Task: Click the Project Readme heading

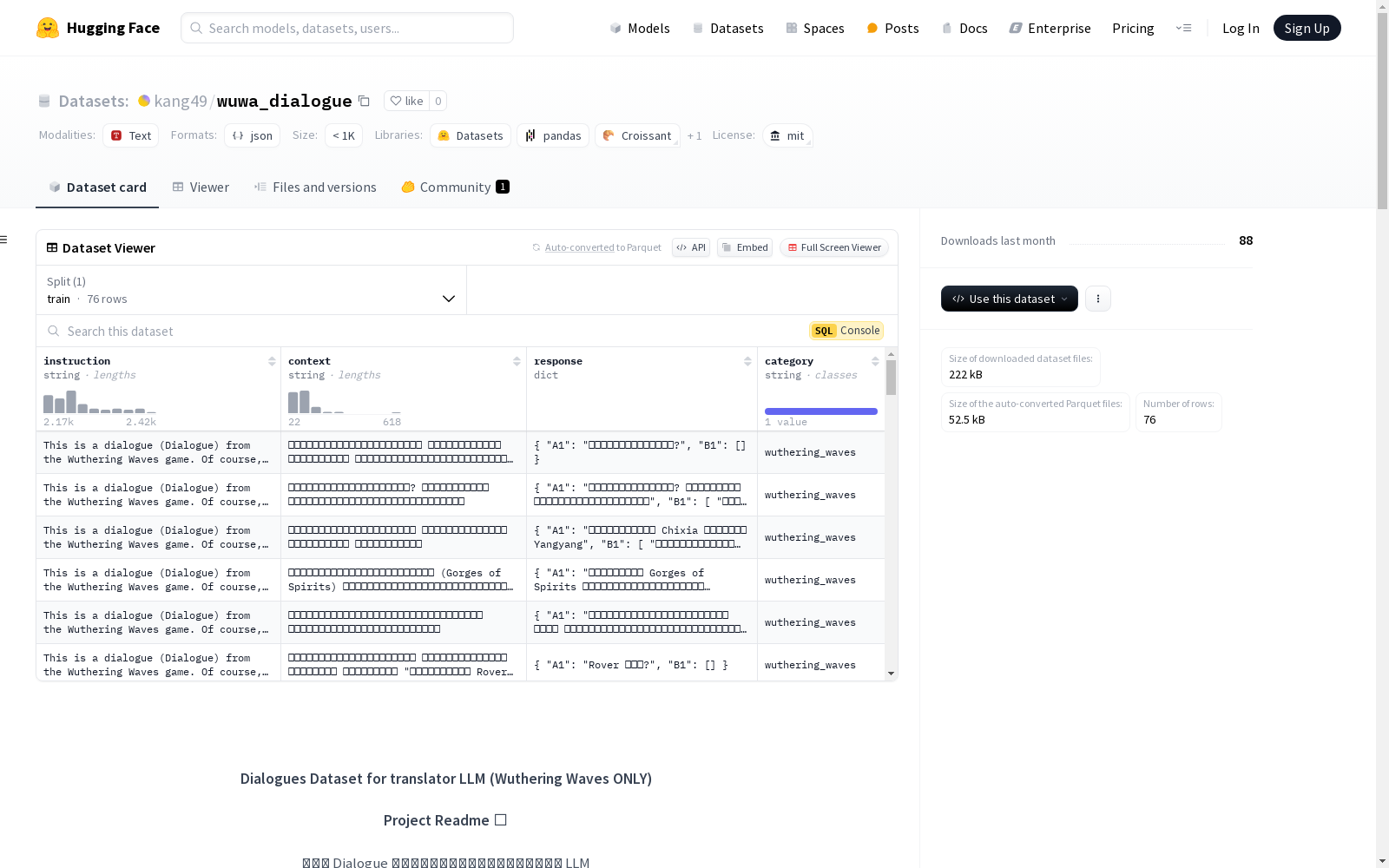Action: (x=445, y=820)
